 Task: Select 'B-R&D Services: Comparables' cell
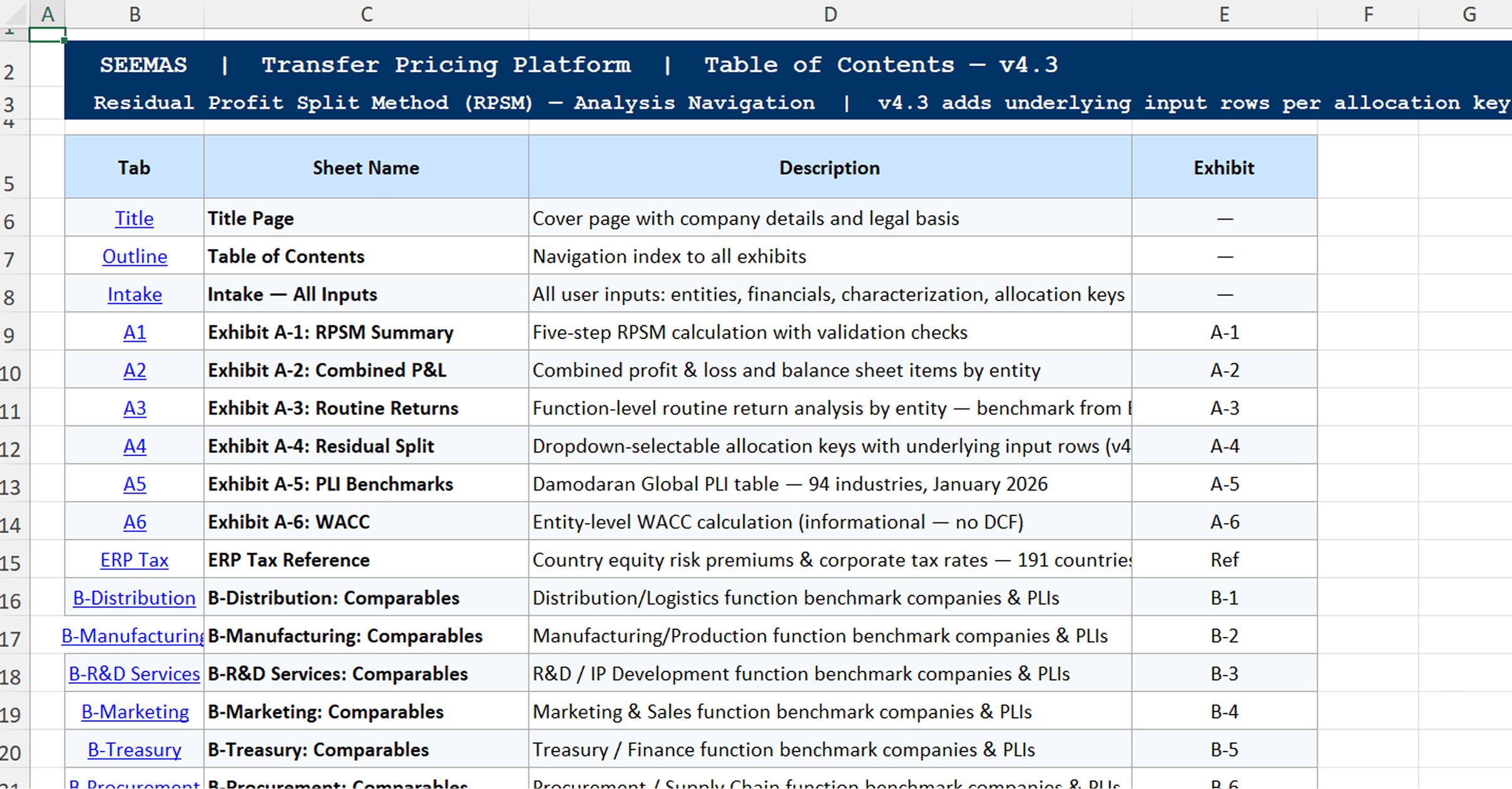tap(366, 673)
